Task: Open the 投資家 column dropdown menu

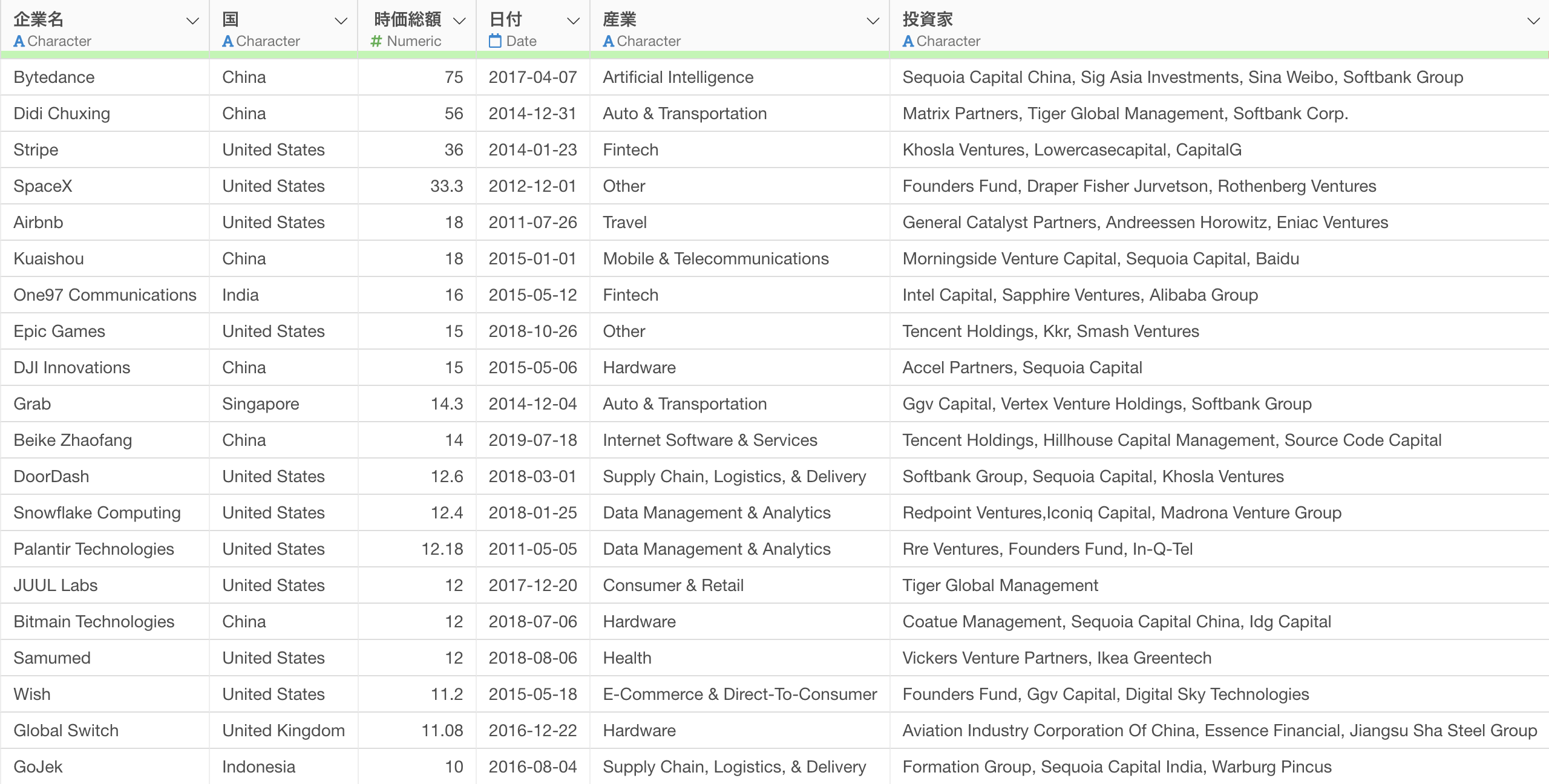Action: coord(1534,21)
